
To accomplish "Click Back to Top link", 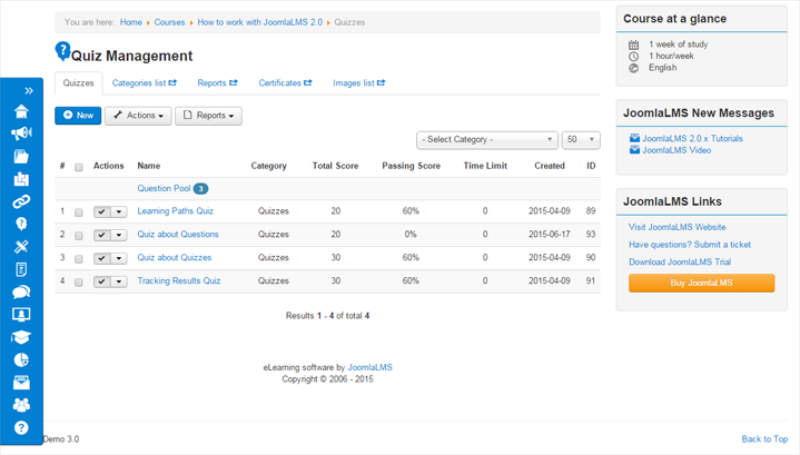I will click(765, 439).
